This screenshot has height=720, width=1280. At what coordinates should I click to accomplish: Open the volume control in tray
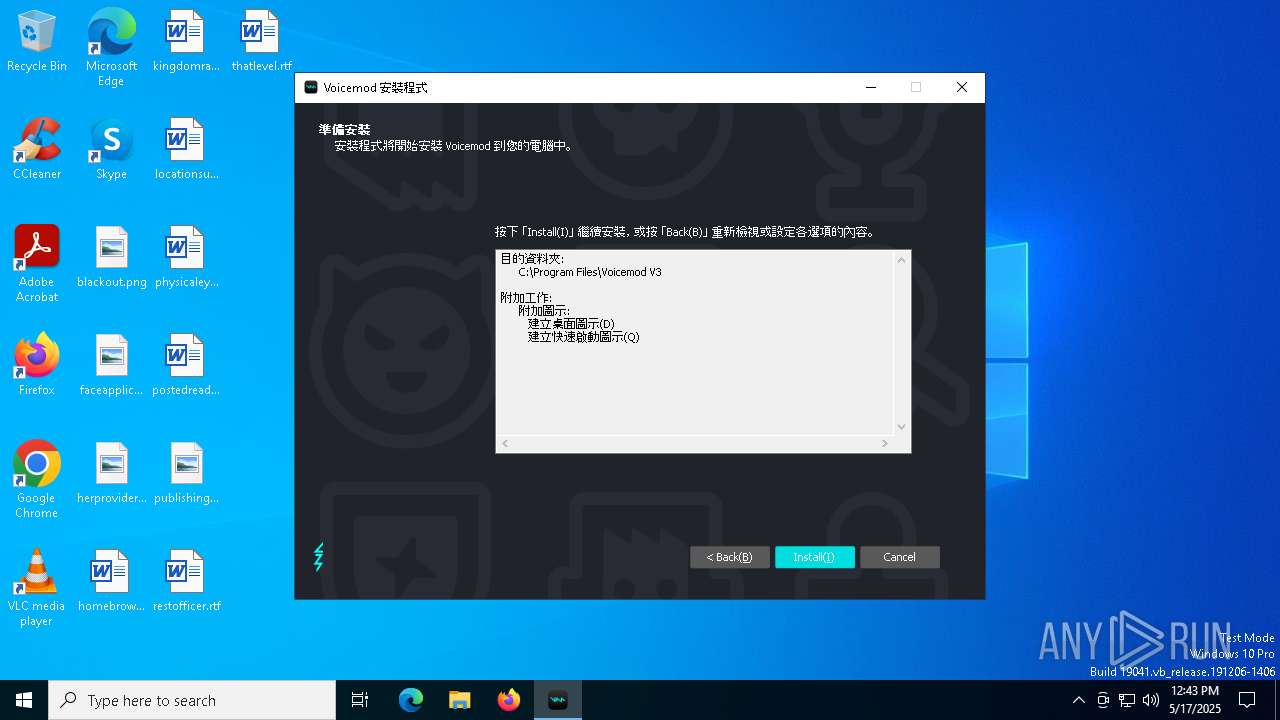[x=1151, y=700]
